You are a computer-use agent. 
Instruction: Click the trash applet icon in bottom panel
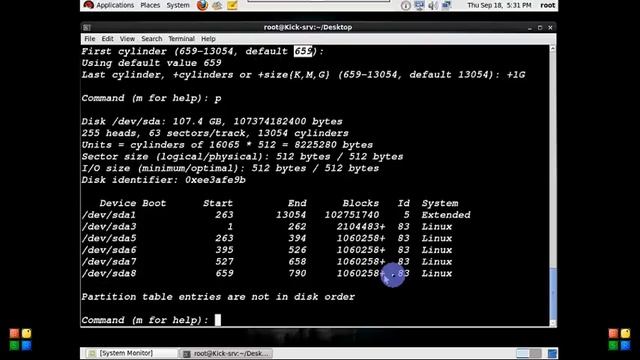tap(552, 353)
